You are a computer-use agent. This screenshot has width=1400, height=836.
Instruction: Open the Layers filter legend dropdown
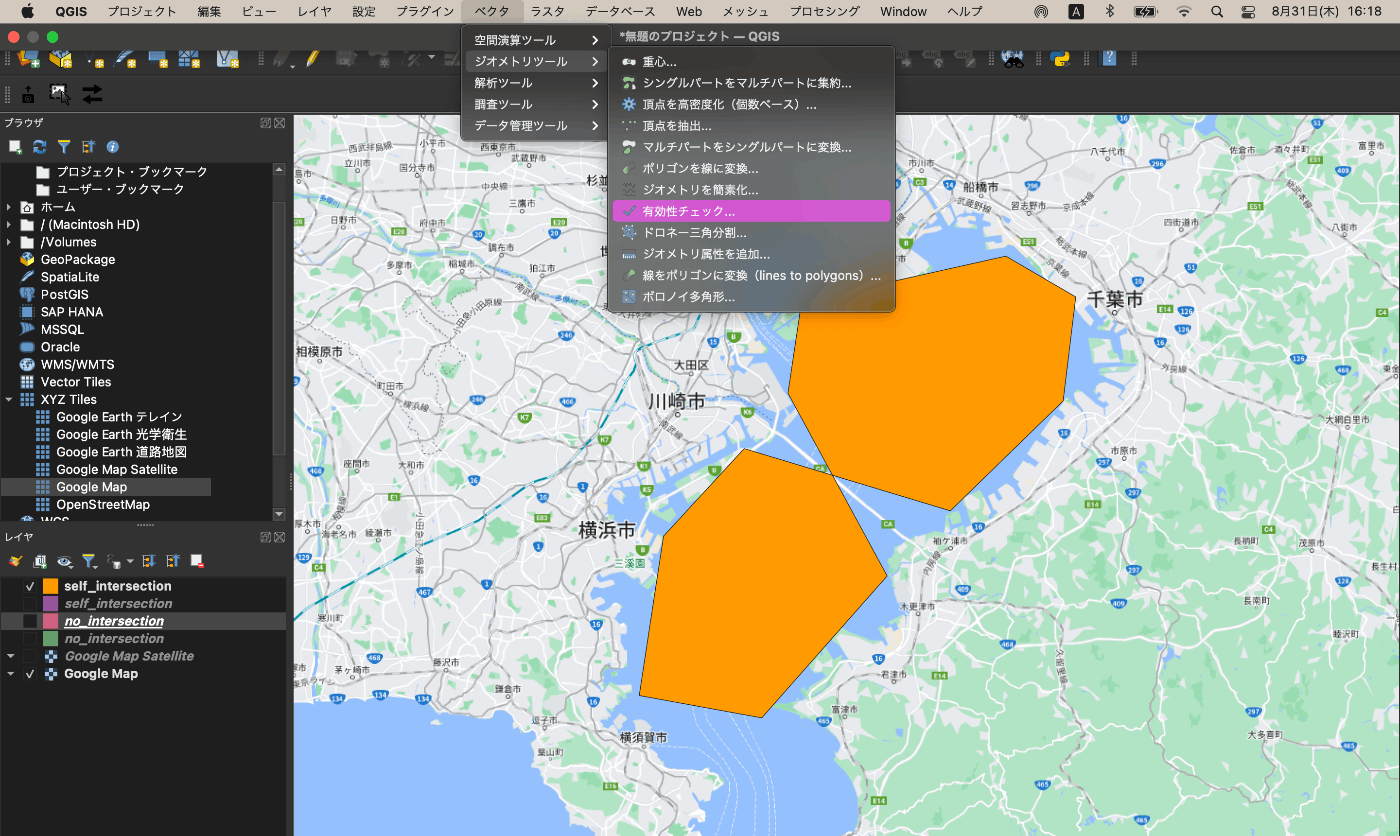(x=90, y=562)
